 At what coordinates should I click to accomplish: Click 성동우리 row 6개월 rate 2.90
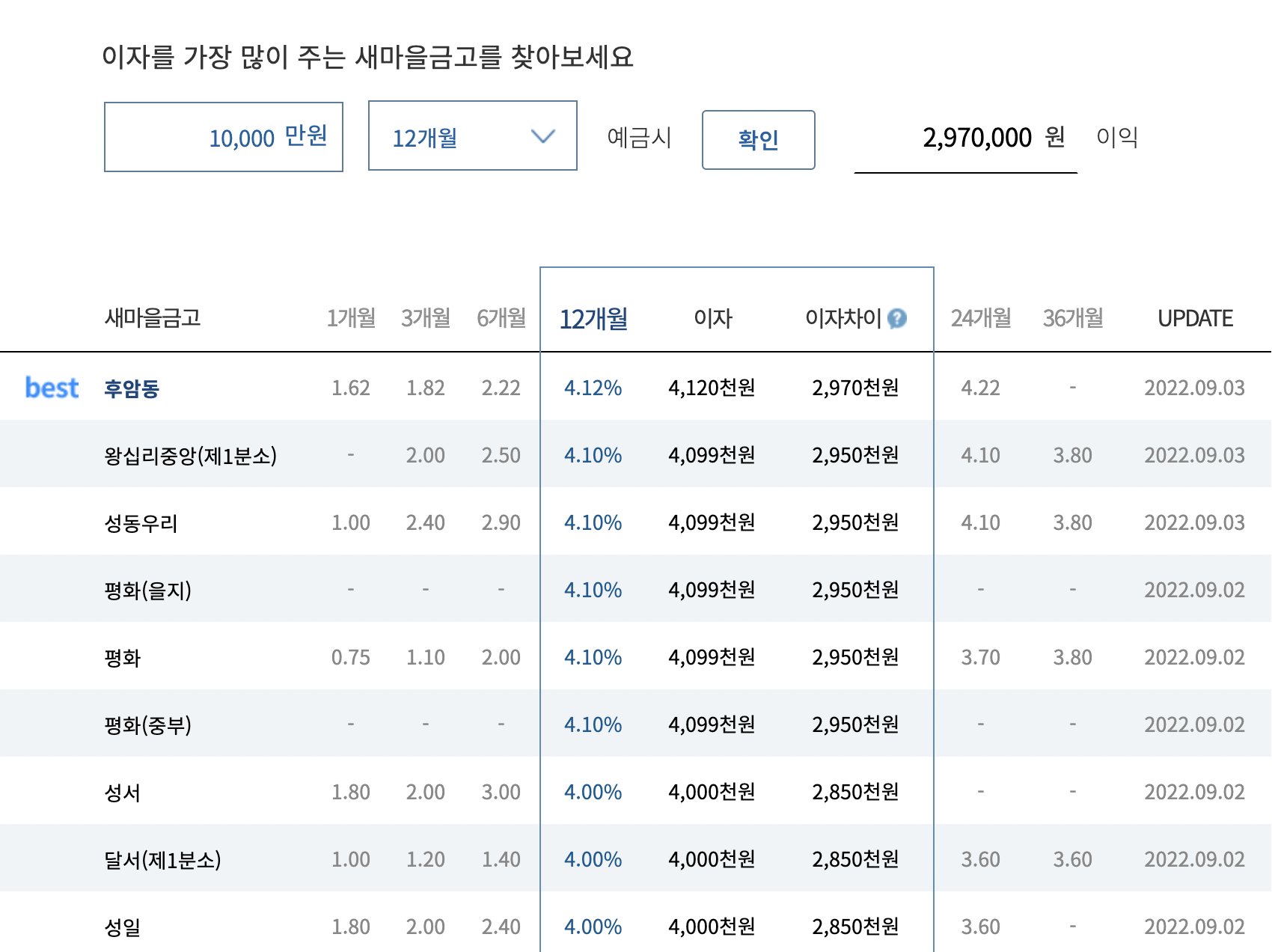pyautogui.click(x=501, y=522)
